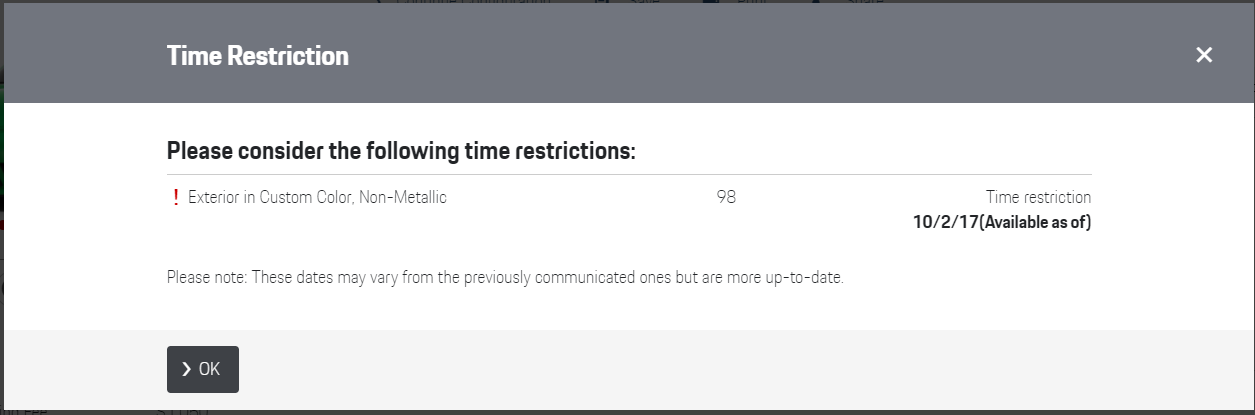Click the "Please note:" disclaimer start
The height and width of the screenshot is (415, 1255).
click(207, 277)
